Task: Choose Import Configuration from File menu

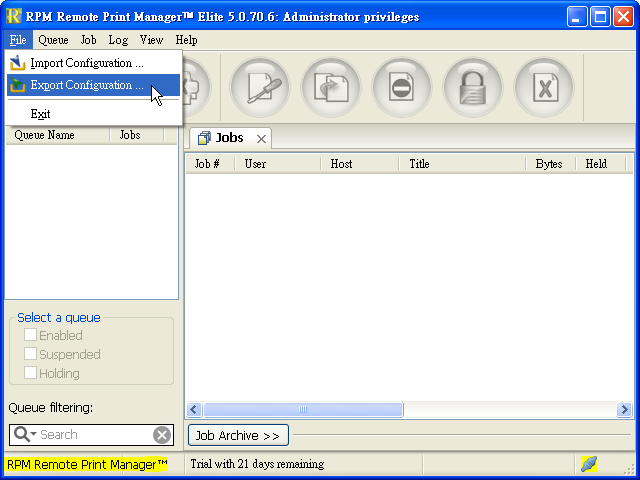Action: pyautogui.click(x=93, y=63)
